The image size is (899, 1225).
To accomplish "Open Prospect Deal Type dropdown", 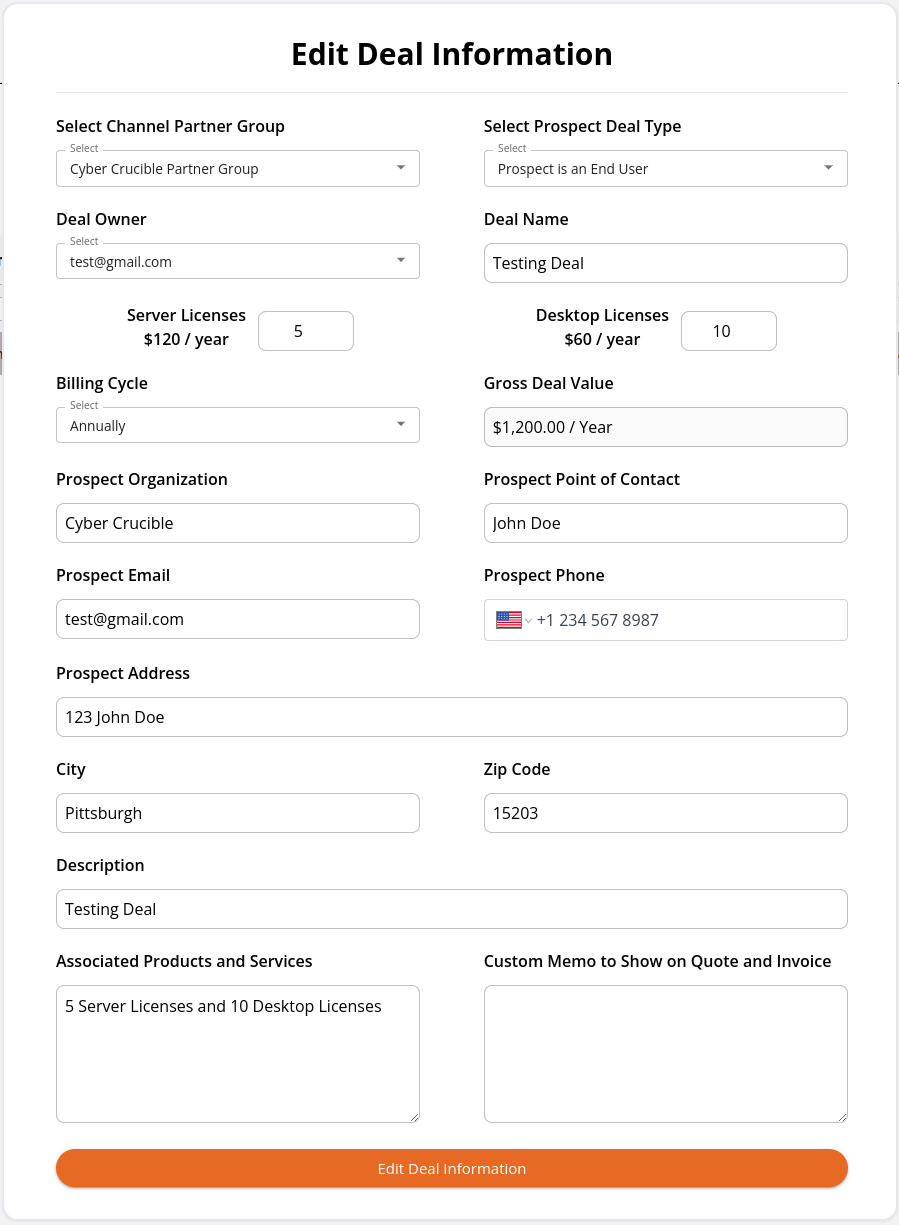I will (666, 169).
